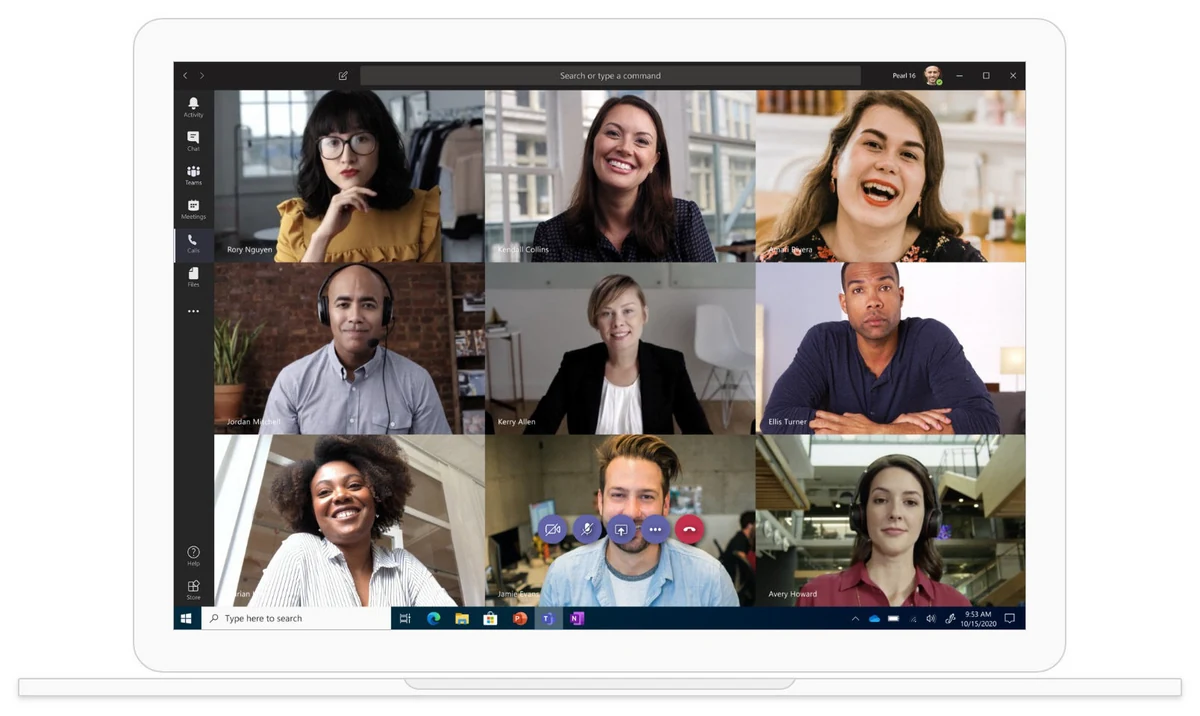Open Meetings calendar in sidebar
Screen dimensions: 1200x716
point(193,209)
